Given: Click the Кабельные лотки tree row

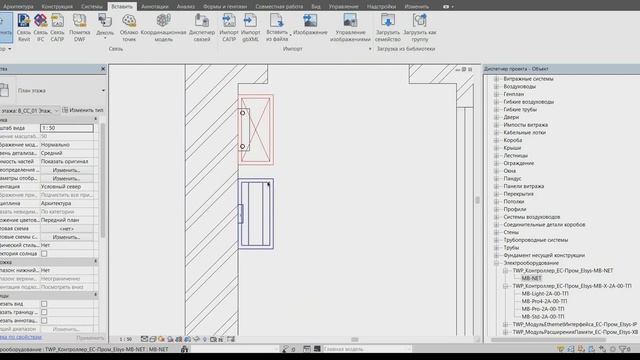Looking at the screenshot, I should point(524,132).
